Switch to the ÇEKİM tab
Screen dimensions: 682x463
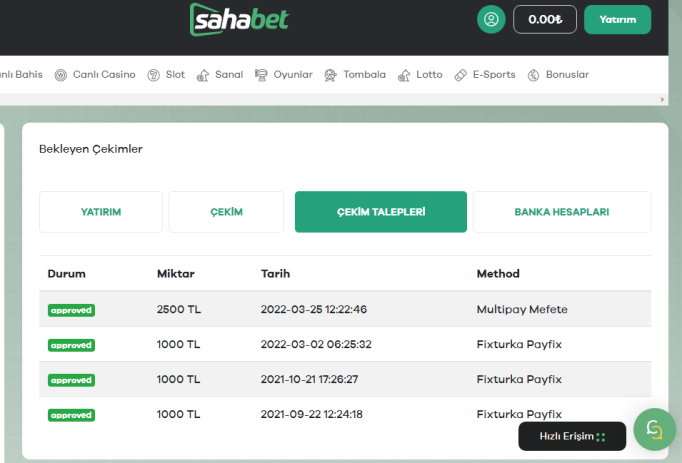tap(227, 212)
